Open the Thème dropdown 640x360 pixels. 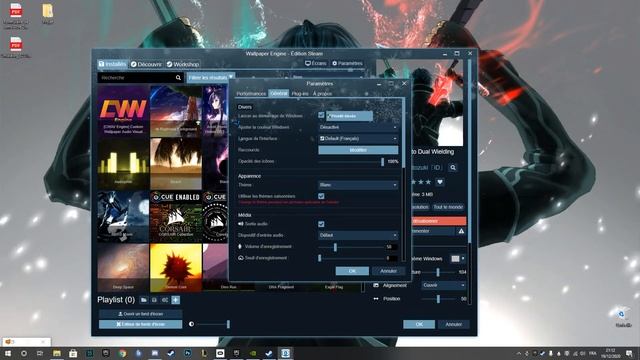pyautogui.click(x=358, y=185)
